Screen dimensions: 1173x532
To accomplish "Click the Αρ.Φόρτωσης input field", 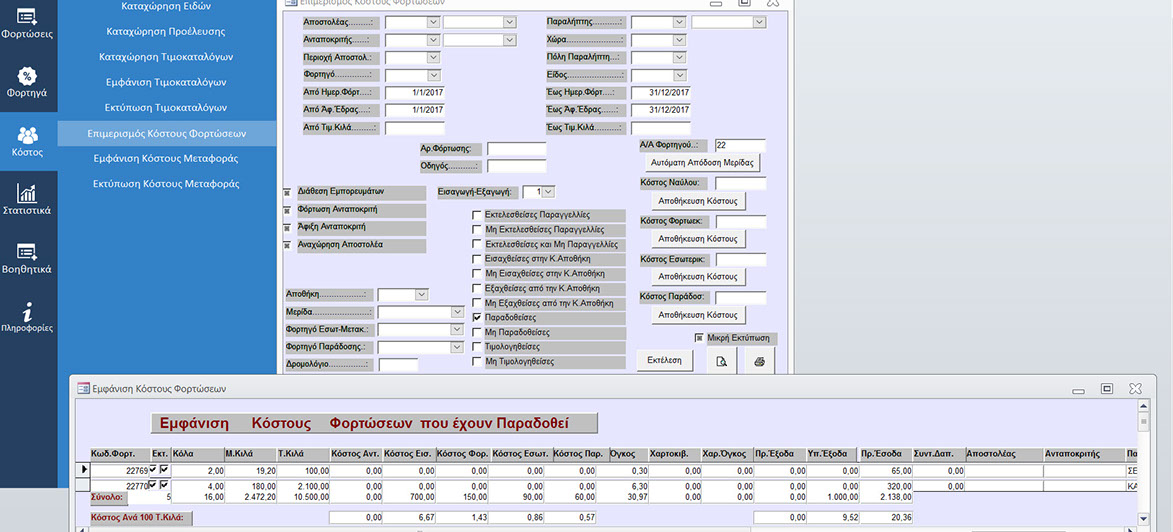I will [516, 149].
